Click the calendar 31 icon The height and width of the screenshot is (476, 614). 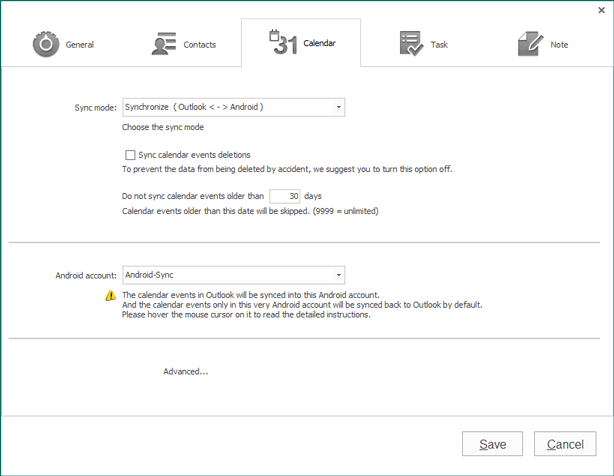283,42
